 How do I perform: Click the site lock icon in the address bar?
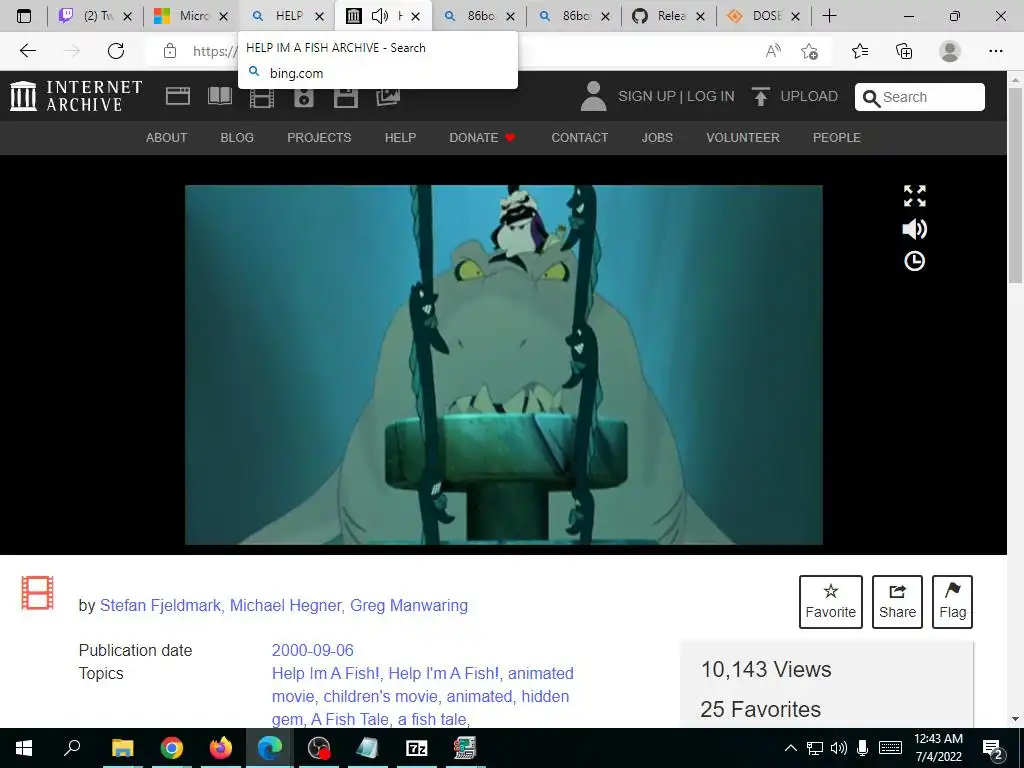(170, 51)
